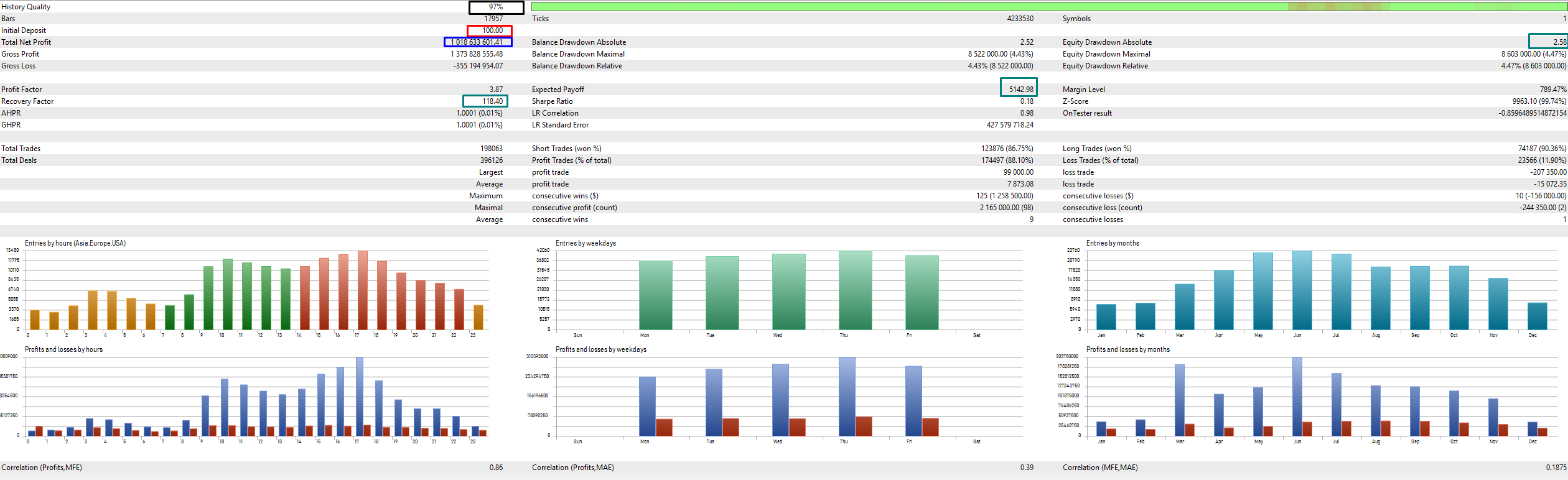Screen dimensions: 1568x480
Task: Select the largest profit trade value 99 000.00
Action: coord(1018,172)
